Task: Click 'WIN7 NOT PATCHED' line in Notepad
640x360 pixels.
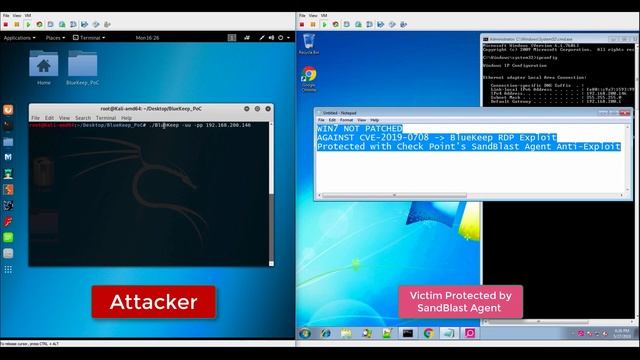Action: coord(360,129)
